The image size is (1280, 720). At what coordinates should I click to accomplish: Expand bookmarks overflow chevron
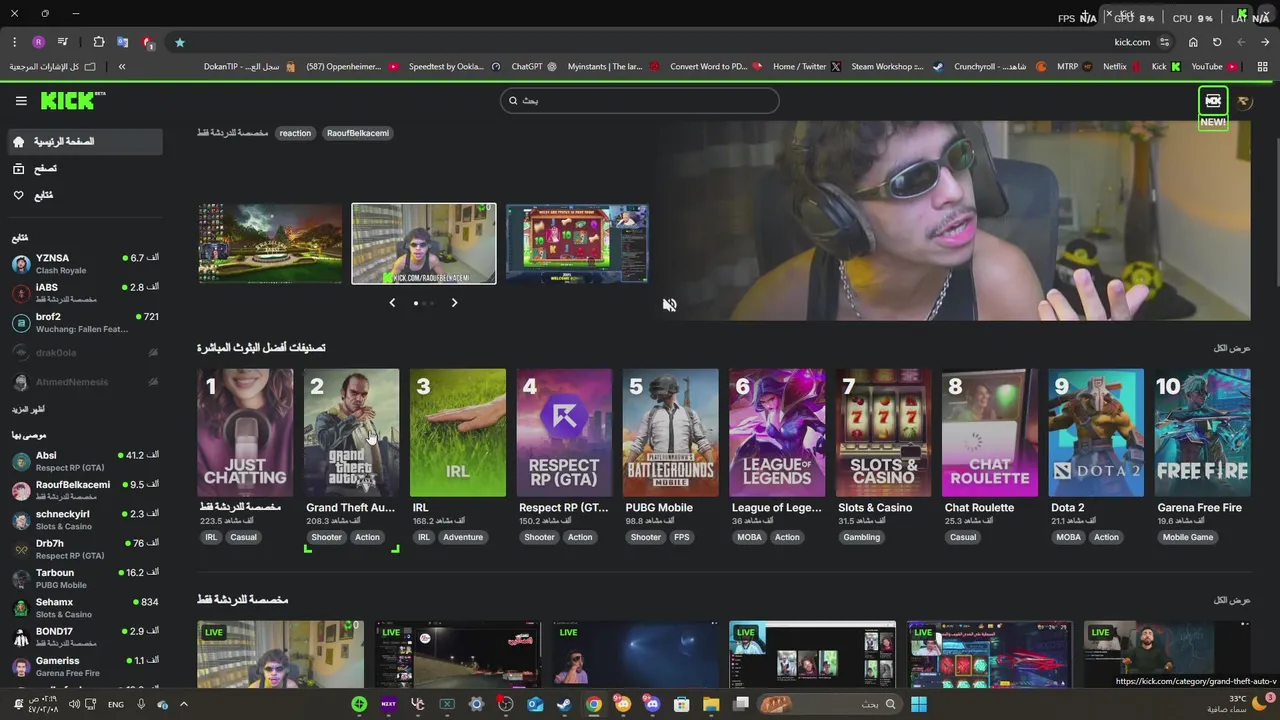click(x=122, y=67)
